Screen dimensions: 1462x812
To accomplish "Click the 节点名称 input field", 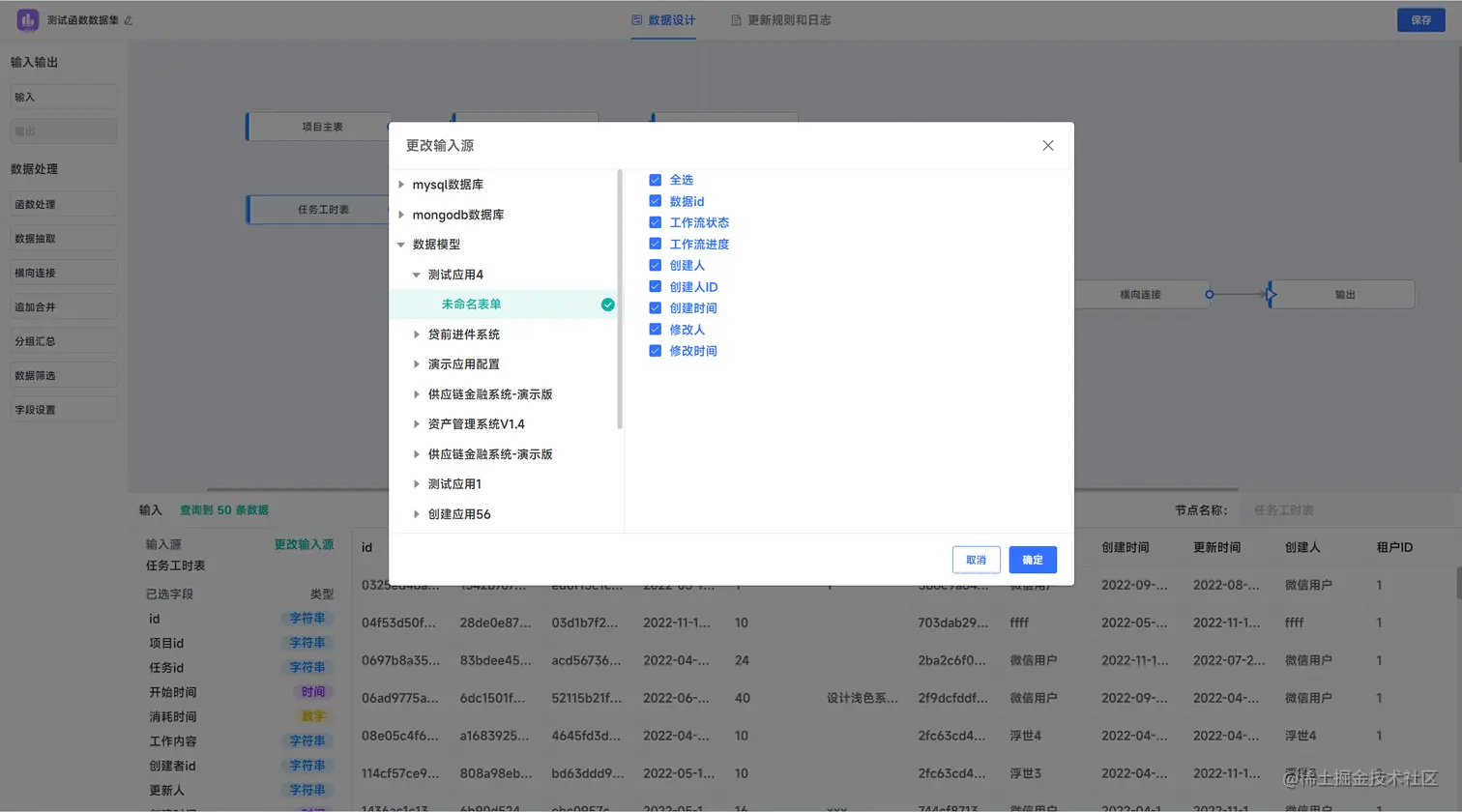I will pos(1348,510).
